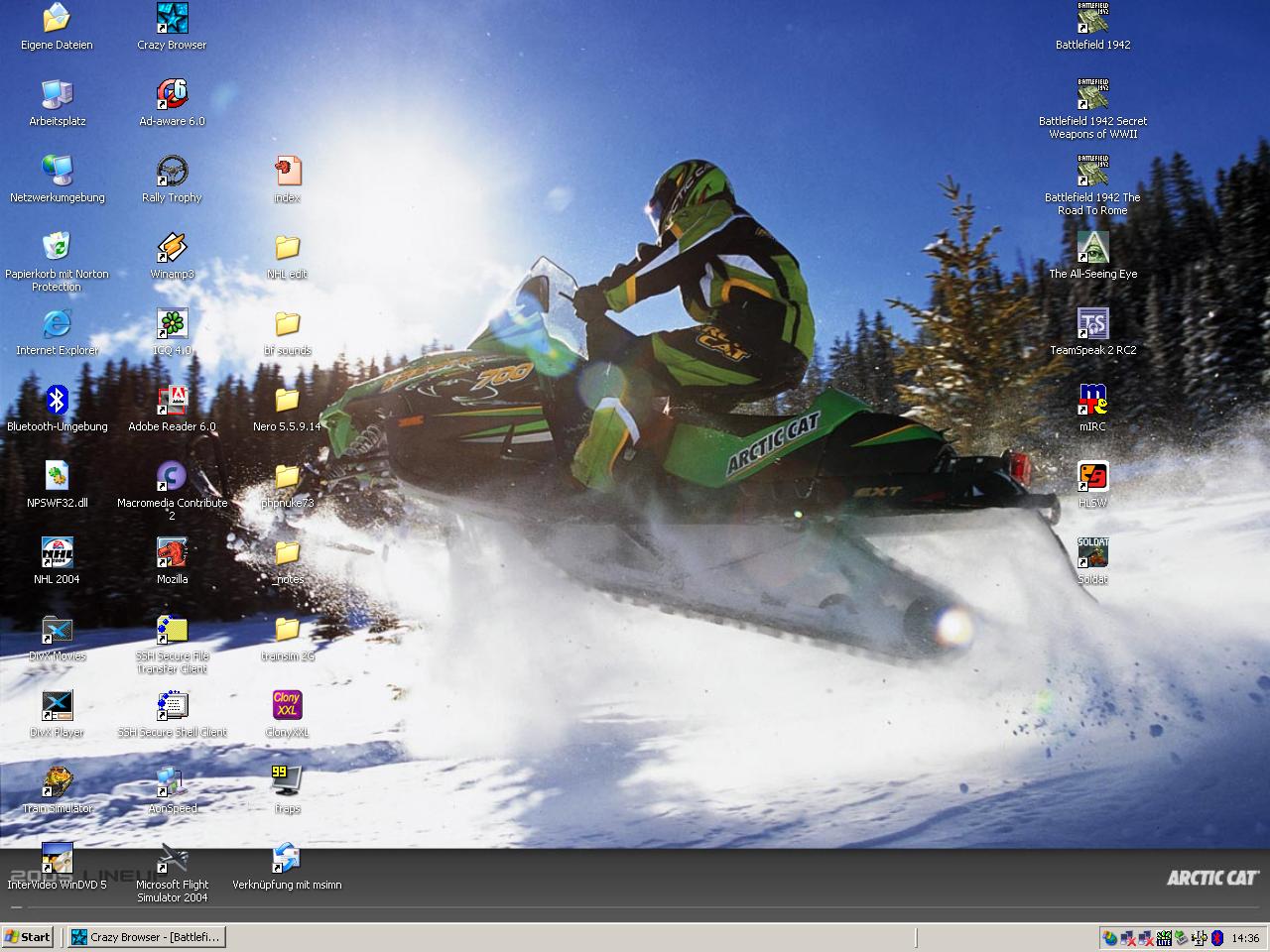Launch the fraps desktop shortcut
1270x952 pixels.
[288, 781]
